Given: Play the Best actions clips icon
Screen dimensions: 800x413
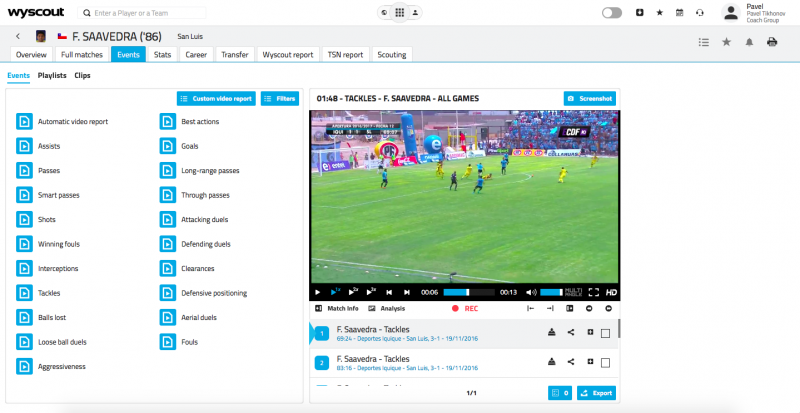Looking at the screenshot, I should coord(168,122).
